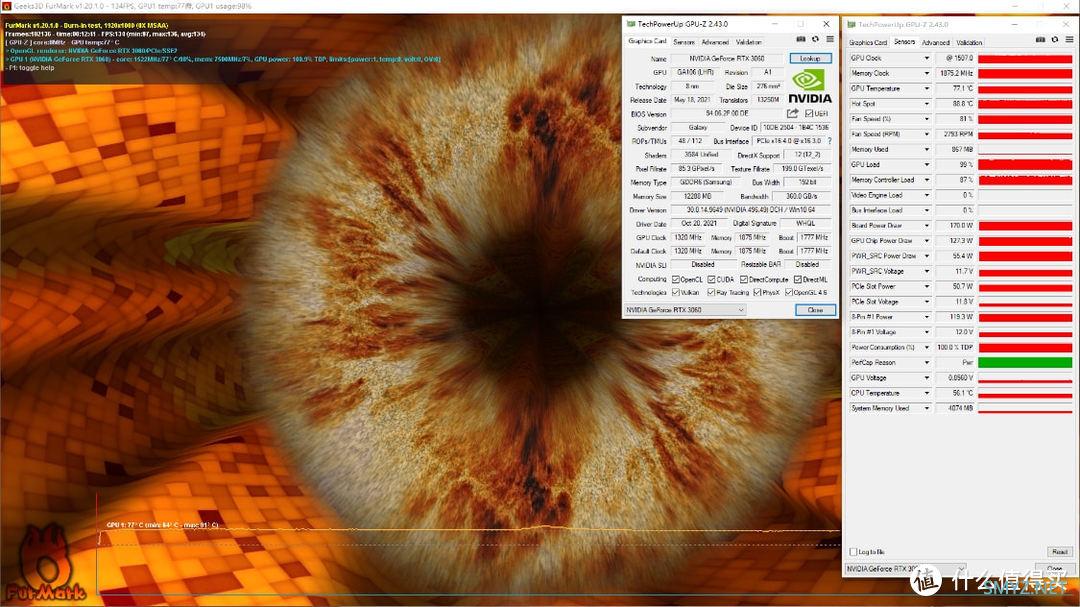Viewport: 1080px width, 607px height.
Task: Click screenshot camera icon in Graphics Card GPU-Z window
Action: 800,40
